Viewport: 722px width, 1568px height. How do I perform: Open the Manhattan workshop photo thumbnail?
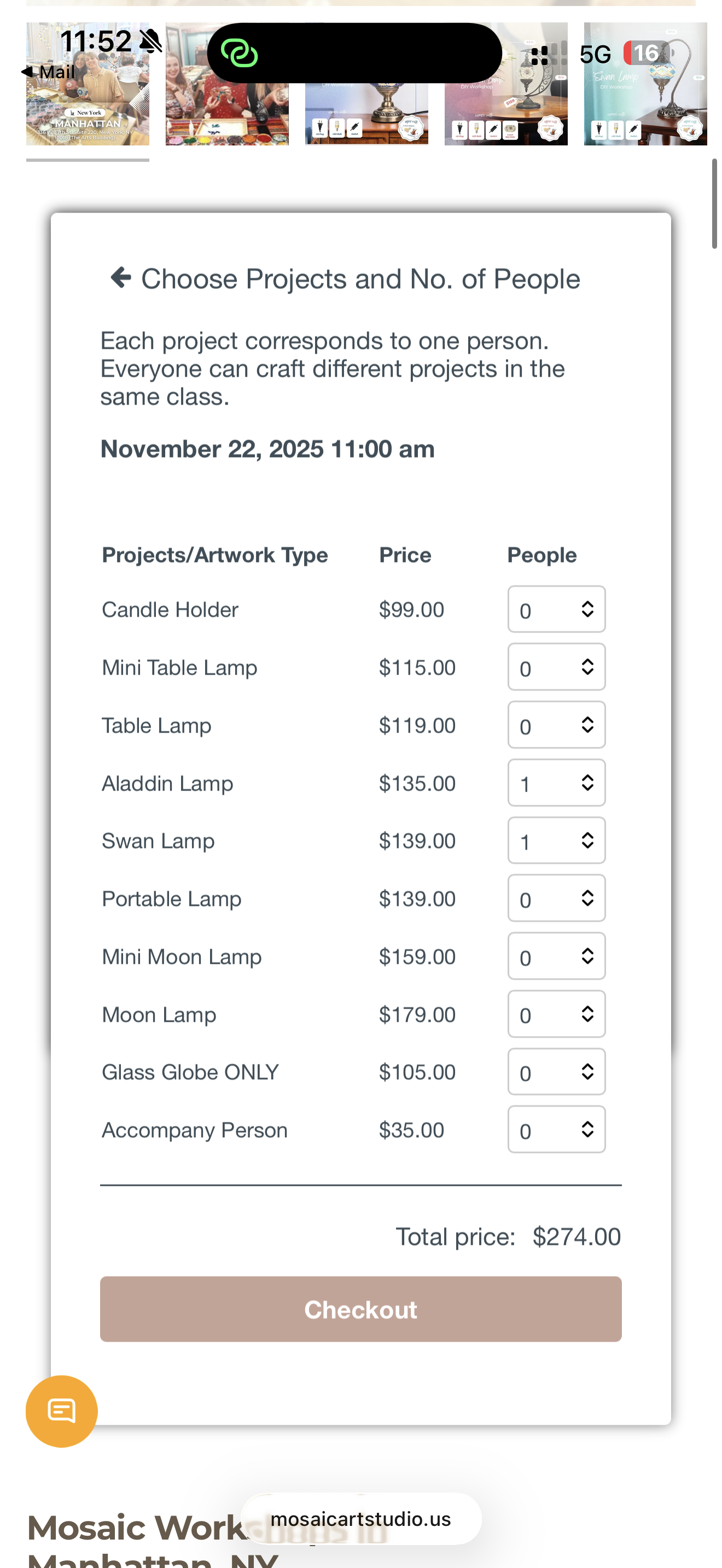pos(88,116)
